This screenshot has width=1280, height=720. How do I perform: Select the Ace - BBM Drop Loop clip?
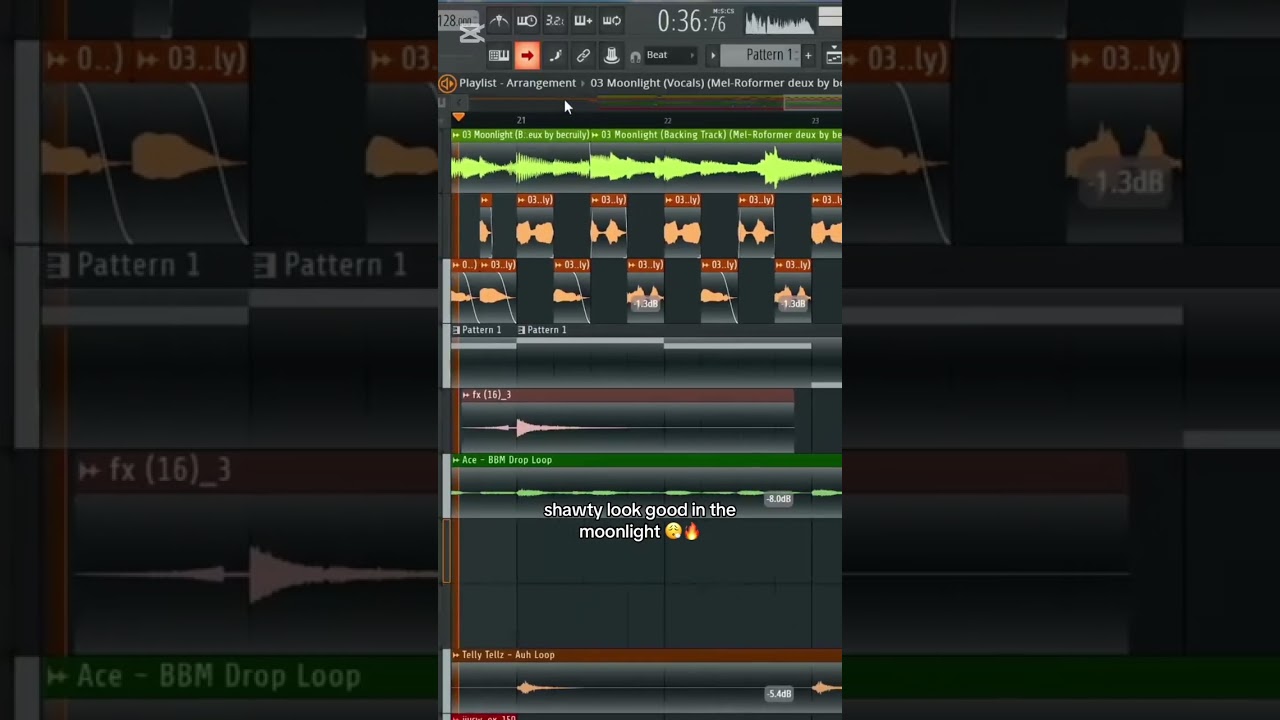click(646, 486)
